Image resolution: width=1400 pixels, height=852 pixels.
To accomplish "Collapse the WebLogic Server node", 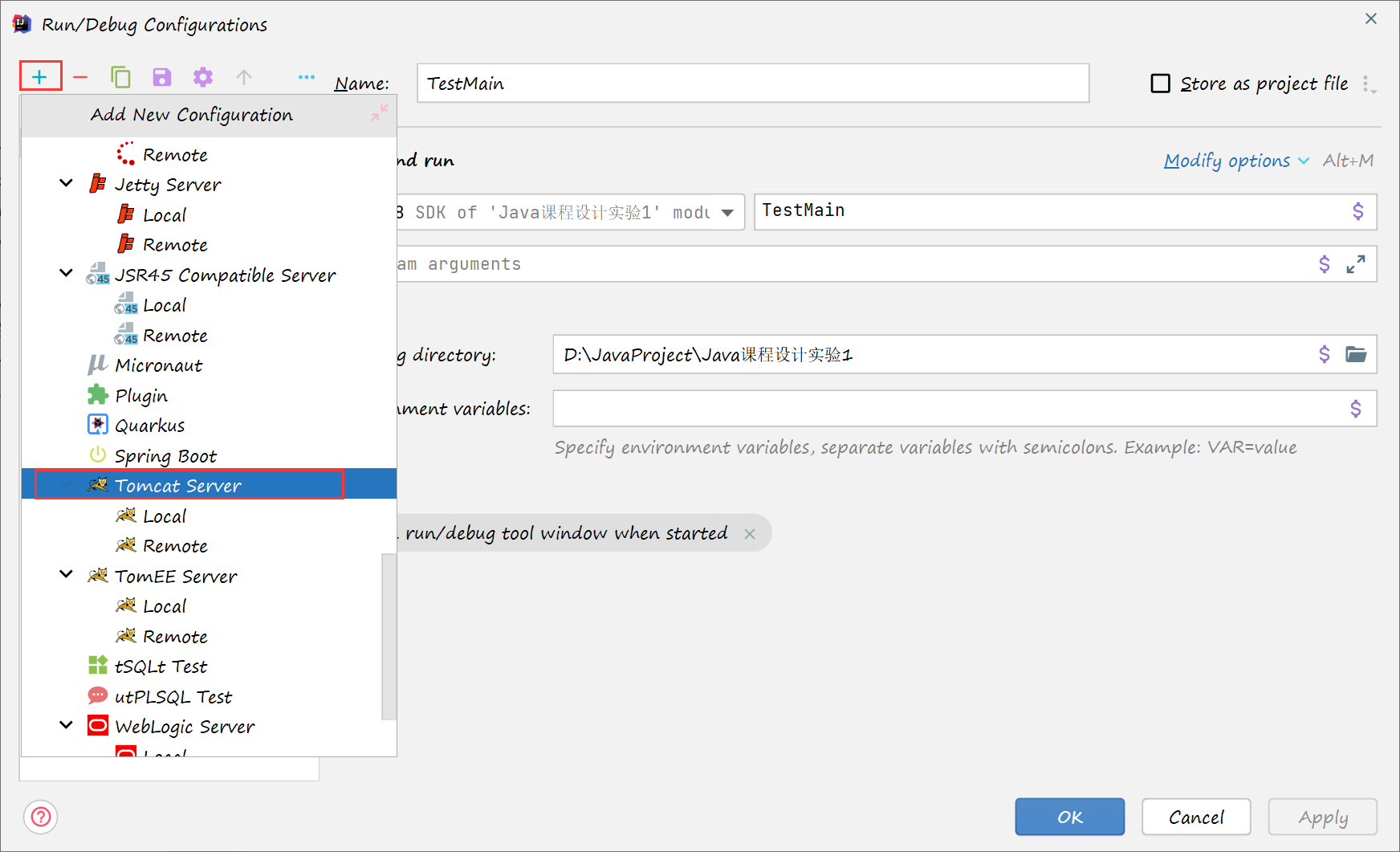I will pyautogui.click(x=67, y=726).
